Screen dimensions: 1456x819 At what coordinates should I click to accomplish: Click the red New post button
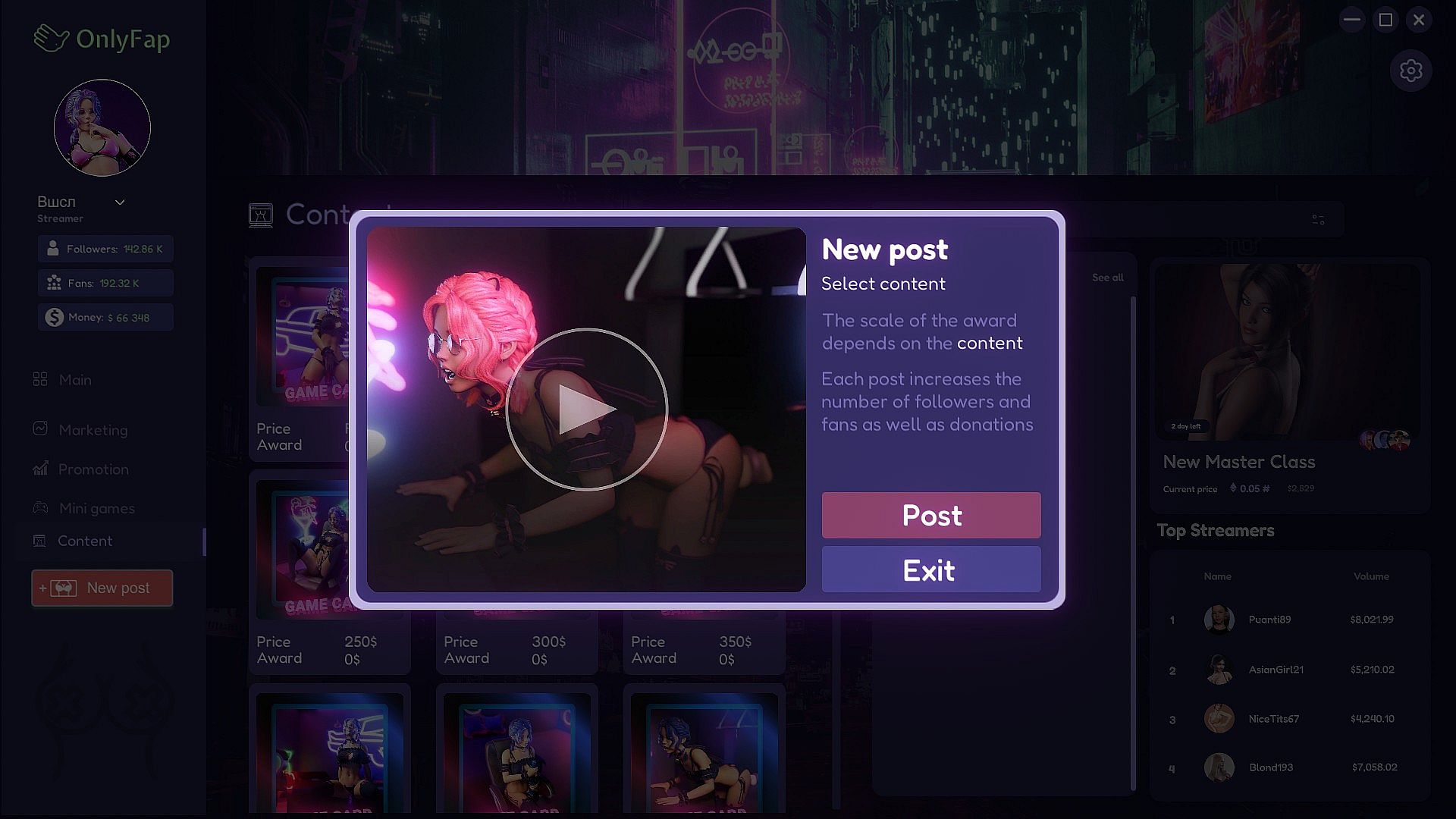[x=102, y=588]
